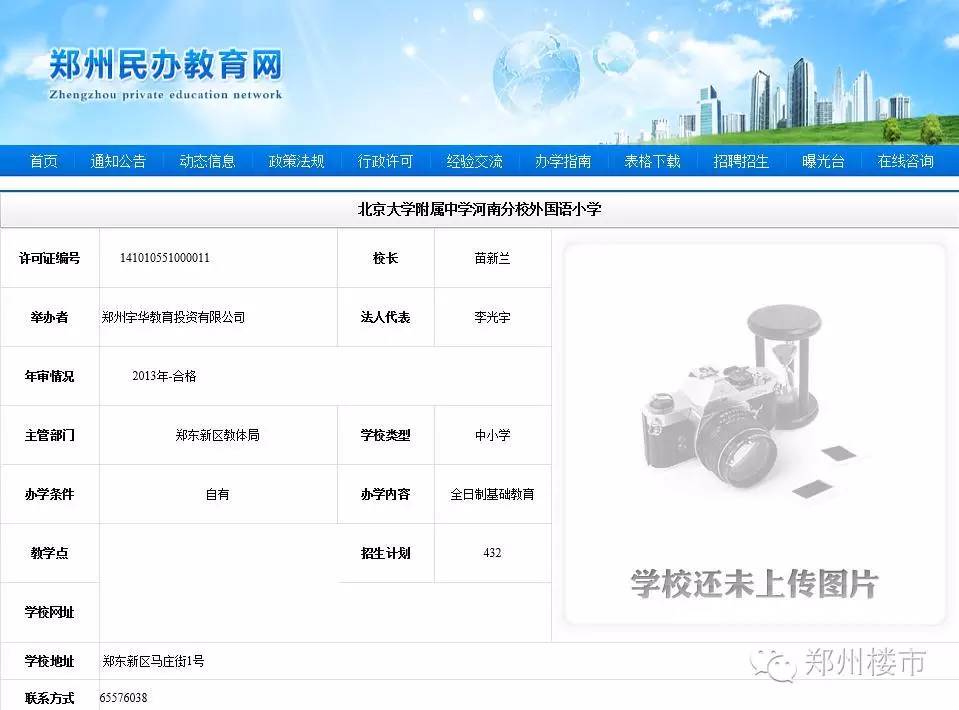This screenshot has height=710, width=959.
Task: Click the school title 北京大学附属中学河南分校外国语小学
Action: (x=480, y=209)
